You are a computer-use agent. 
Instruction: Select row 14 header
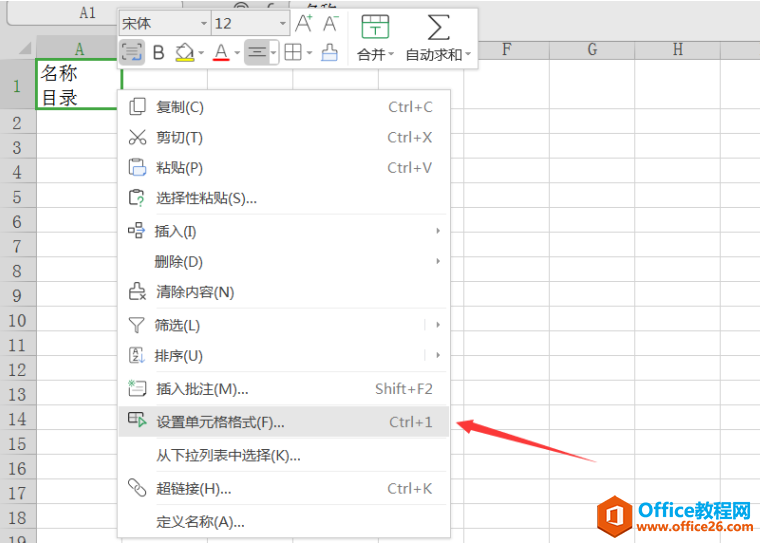coord(17,419)
